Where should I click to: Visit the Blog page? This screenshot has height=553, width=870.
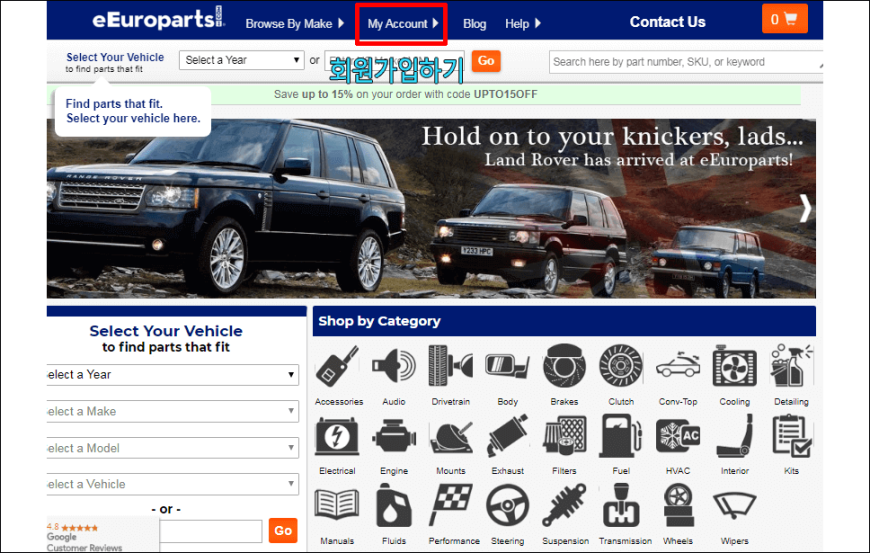click(474, 24)
